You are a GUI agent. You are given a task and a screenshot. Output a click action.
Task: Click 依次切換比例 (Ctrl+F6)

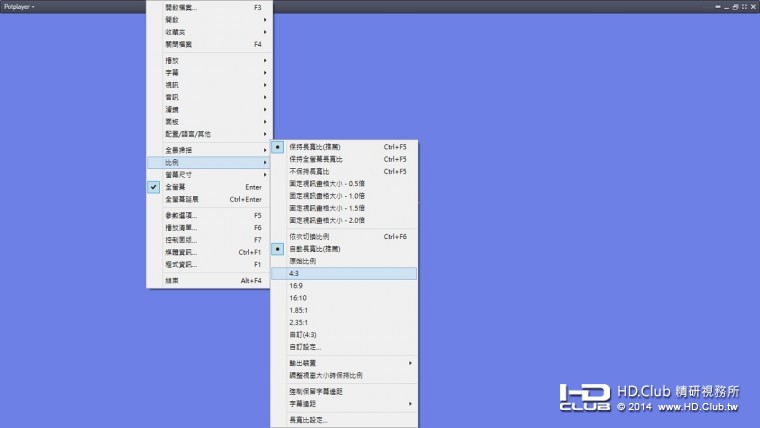[x=344, y=237]
